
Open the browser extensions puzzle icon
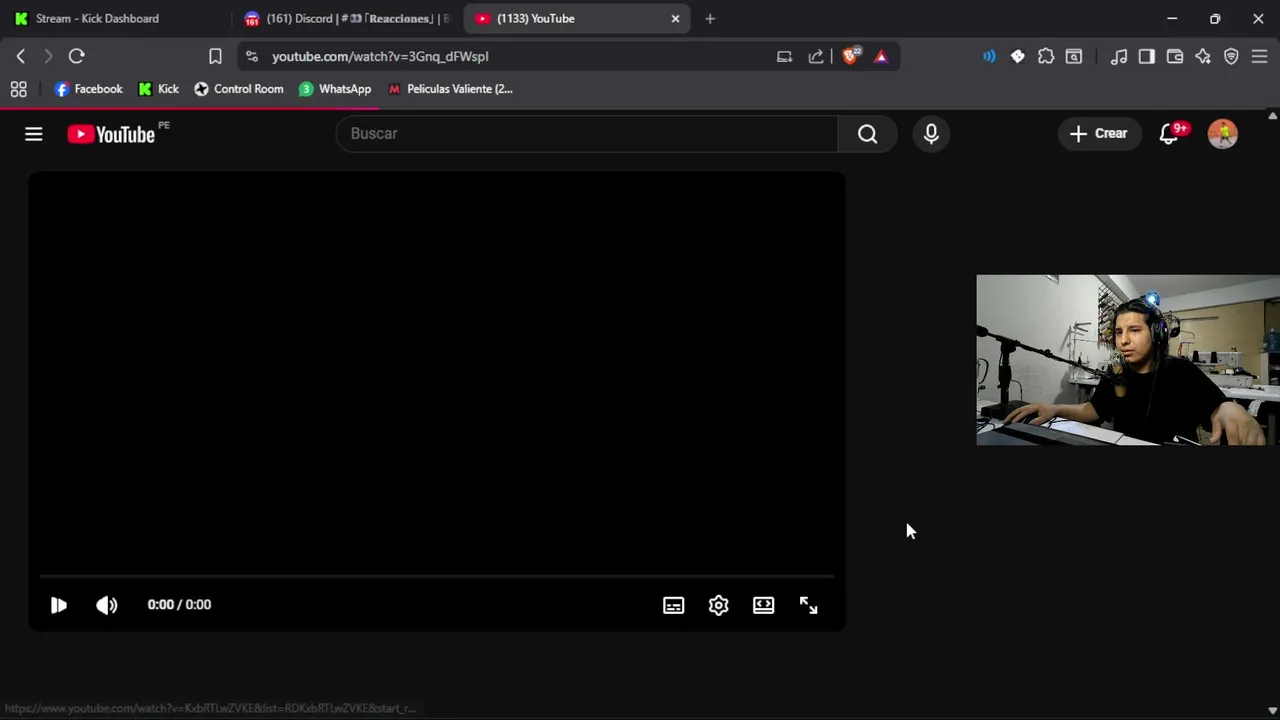click(1046, 56)
